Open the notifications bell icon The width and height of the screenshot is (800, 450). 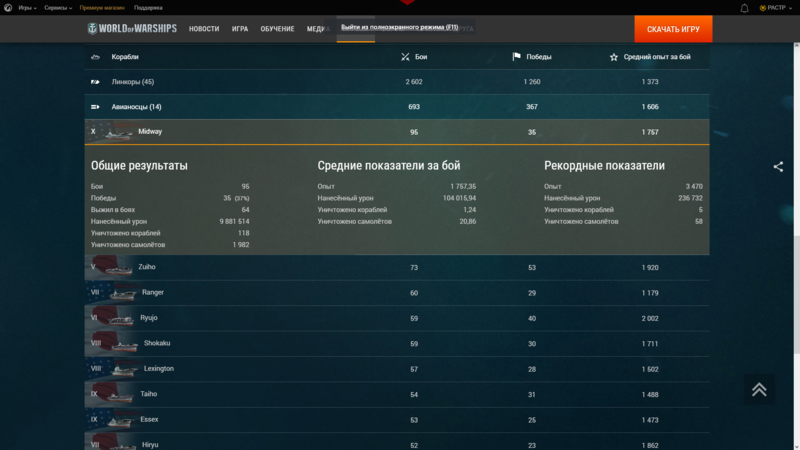[x=744, y=8]
